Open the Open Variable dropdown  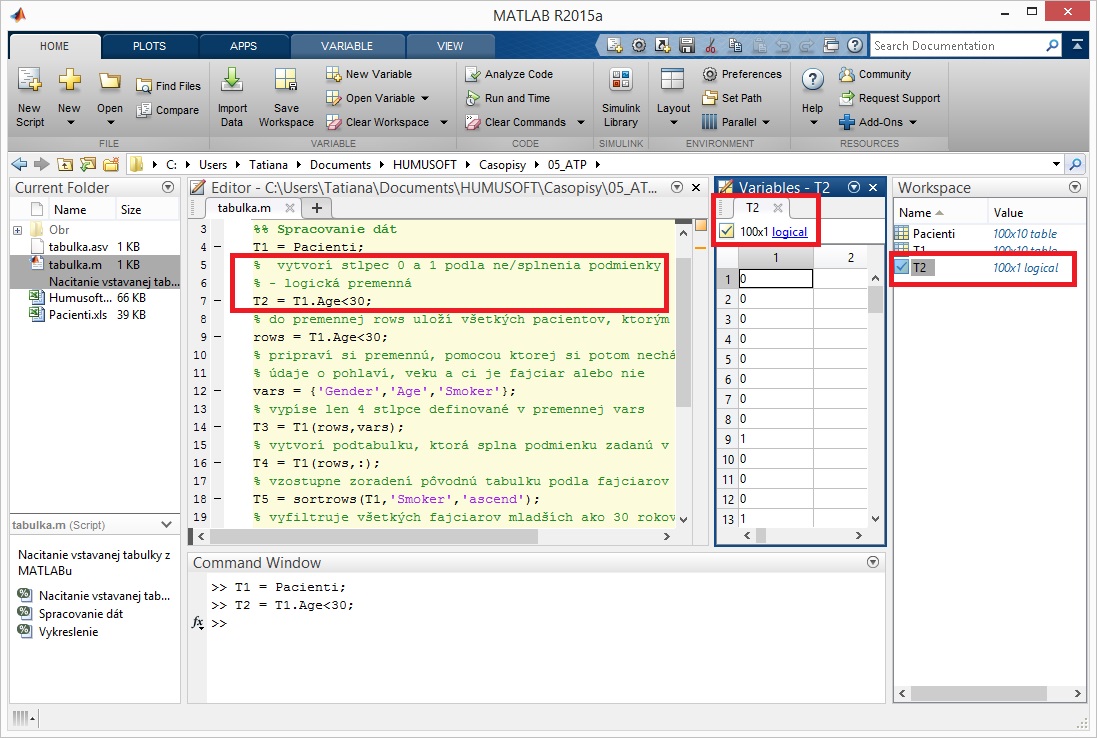(x=425, y=99)
